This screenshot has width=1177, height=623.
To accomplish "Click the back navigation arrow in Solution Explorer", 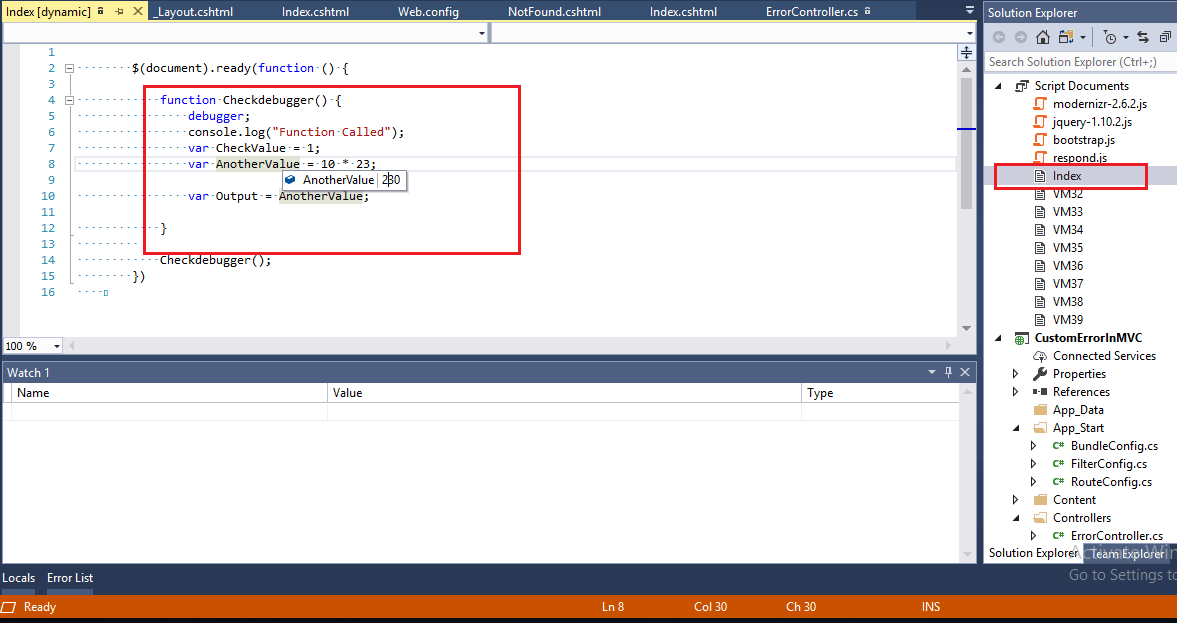I will tap(998, 37).
